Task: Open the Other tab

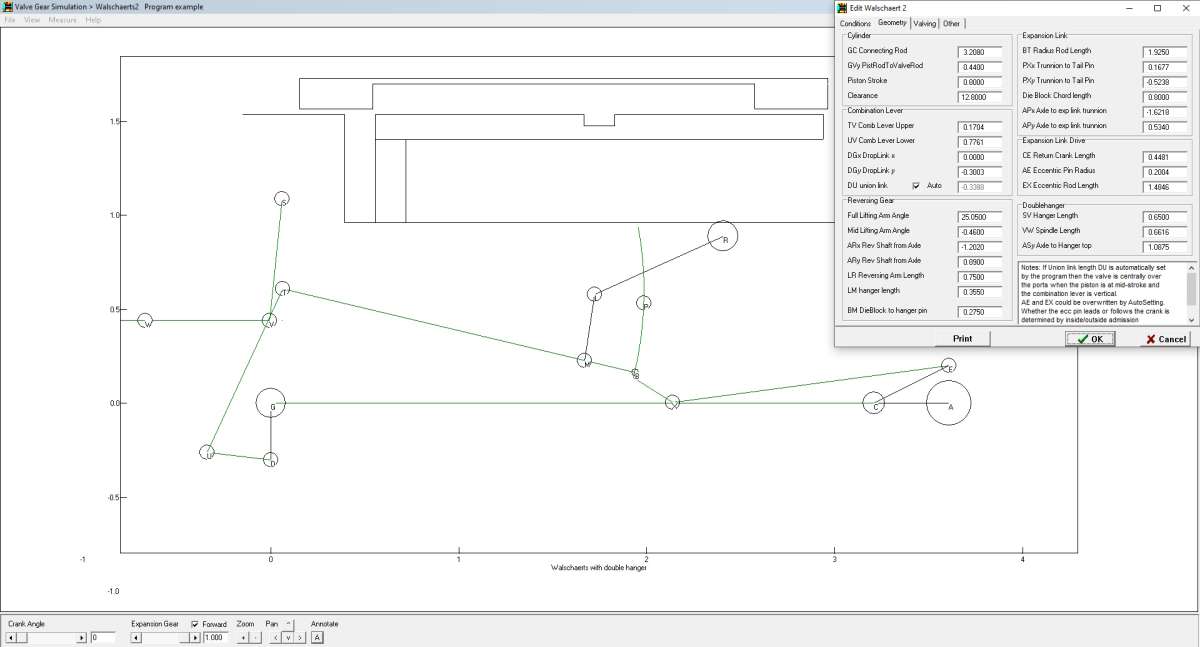Action: point(951,24)
